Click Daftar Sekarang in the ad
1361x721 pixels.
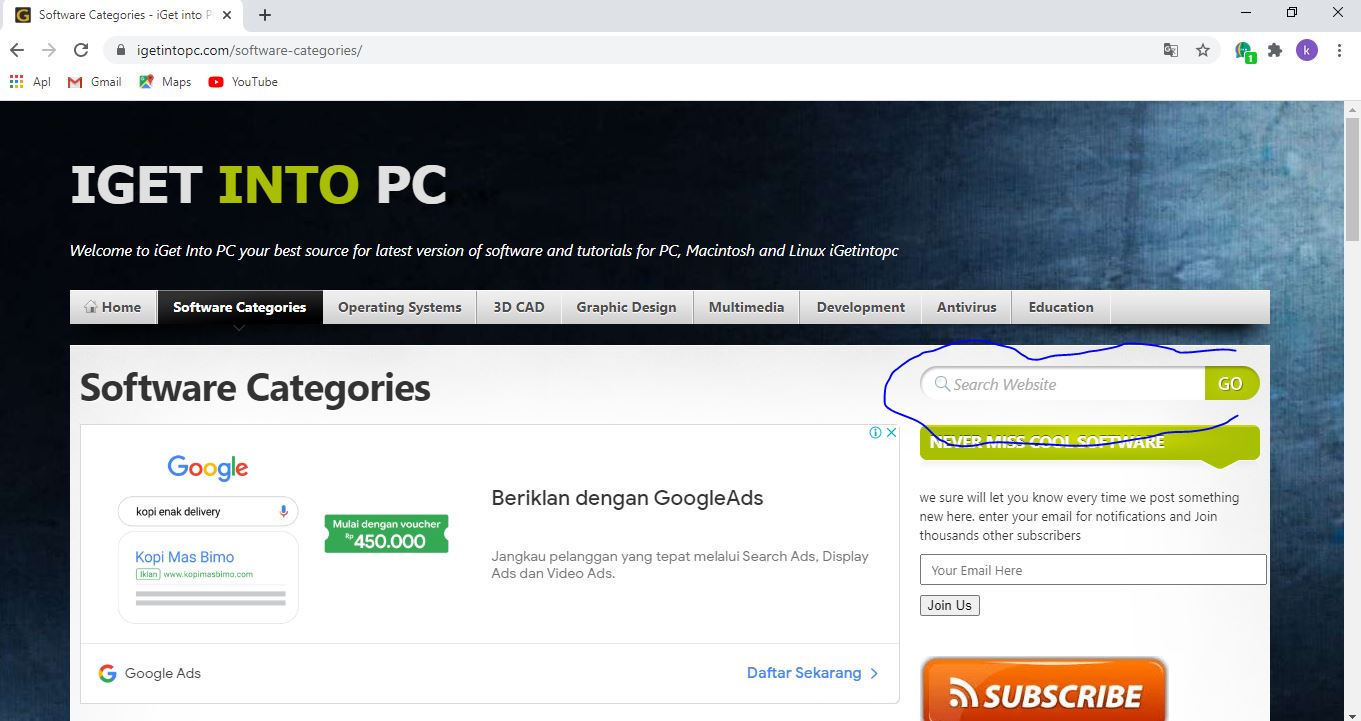coord(813,673)
